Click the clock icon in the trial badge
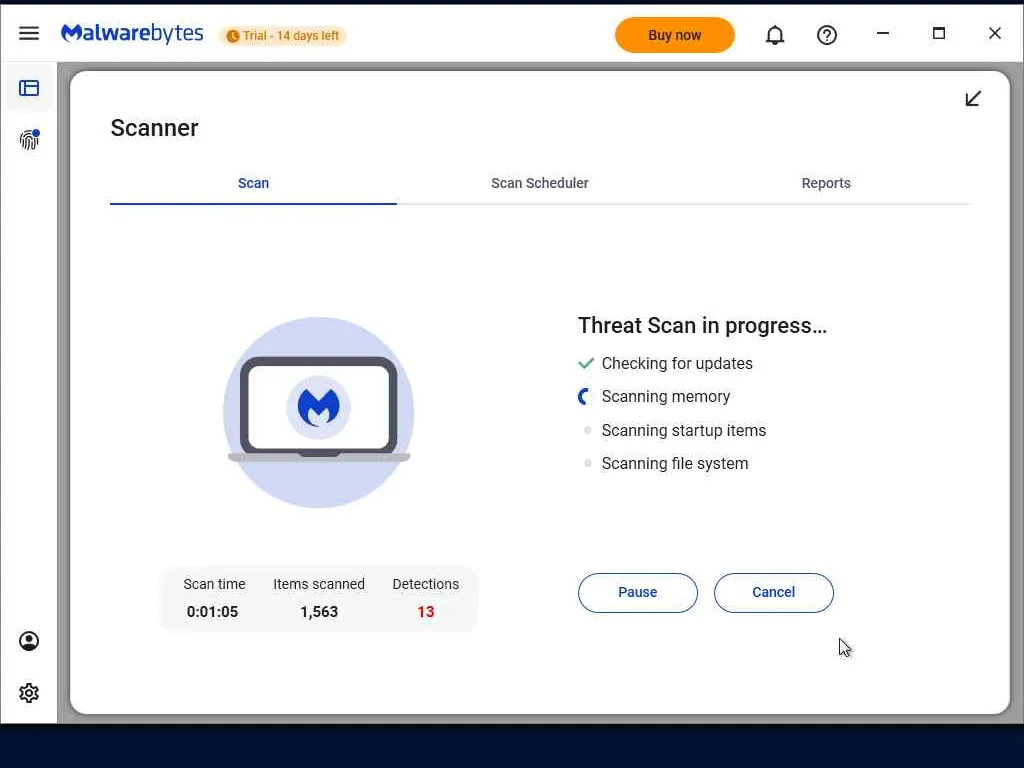This screenshot has height=768, width=1024. [232, 36]
